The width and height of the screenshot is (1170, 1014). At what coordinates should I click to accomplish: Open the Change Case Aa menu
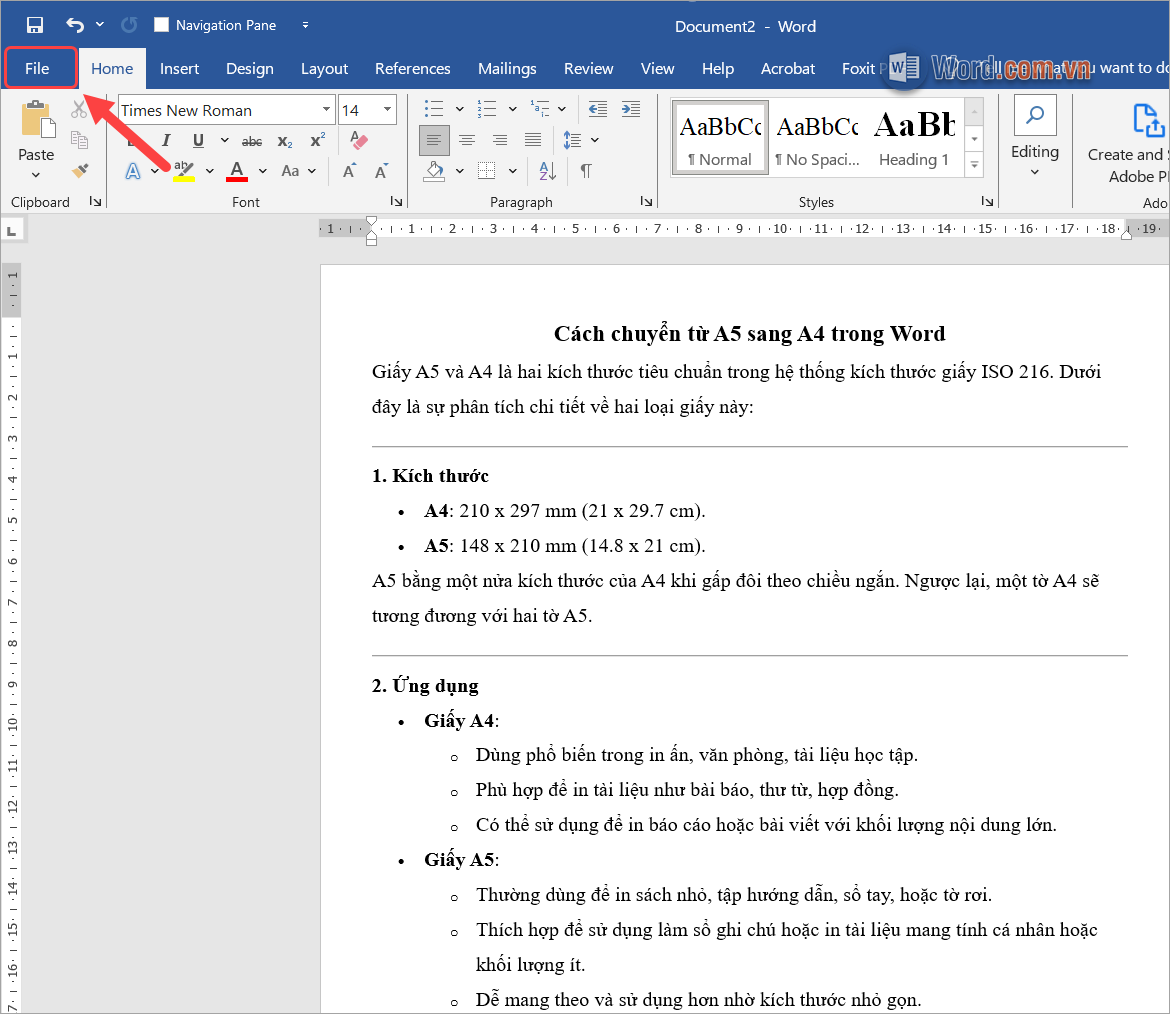[x=298, y=171]
